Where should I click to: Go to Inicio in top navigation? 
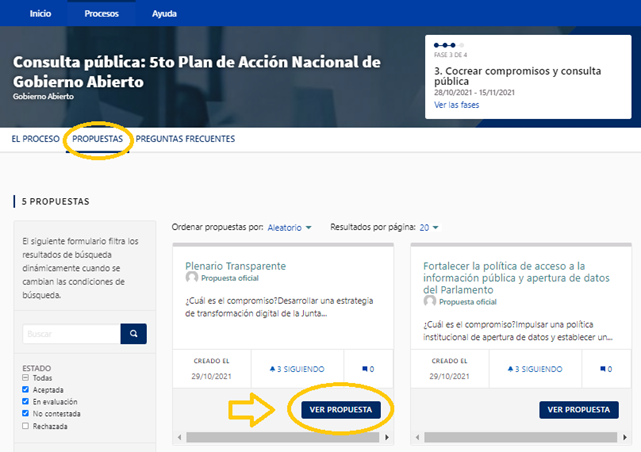(x=40, y=13)
